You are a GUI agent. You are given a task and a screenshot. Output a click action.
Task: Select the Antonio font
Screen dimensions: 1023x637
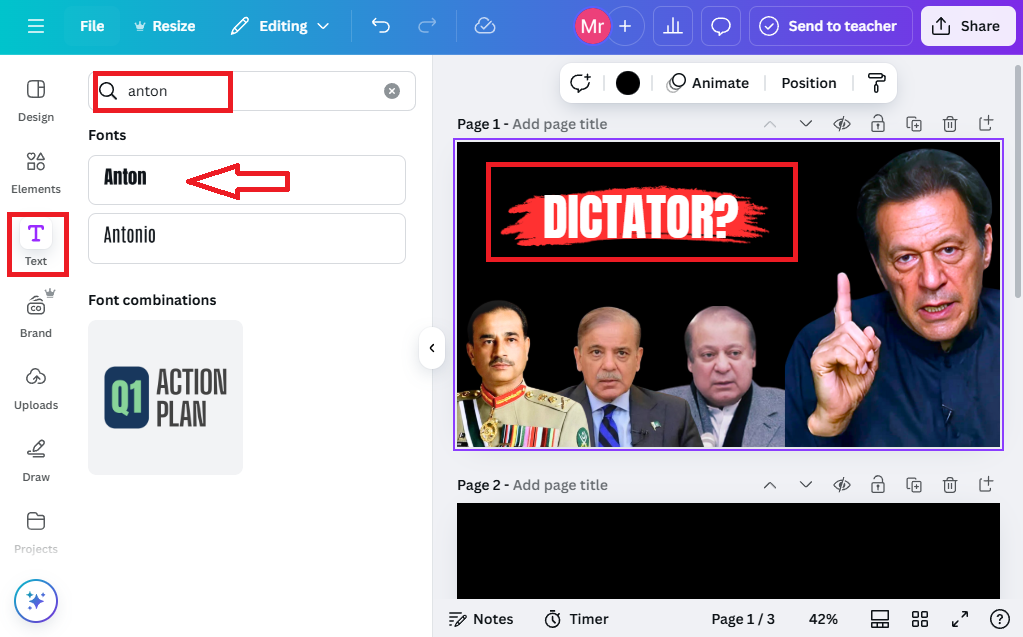(247, 238)
